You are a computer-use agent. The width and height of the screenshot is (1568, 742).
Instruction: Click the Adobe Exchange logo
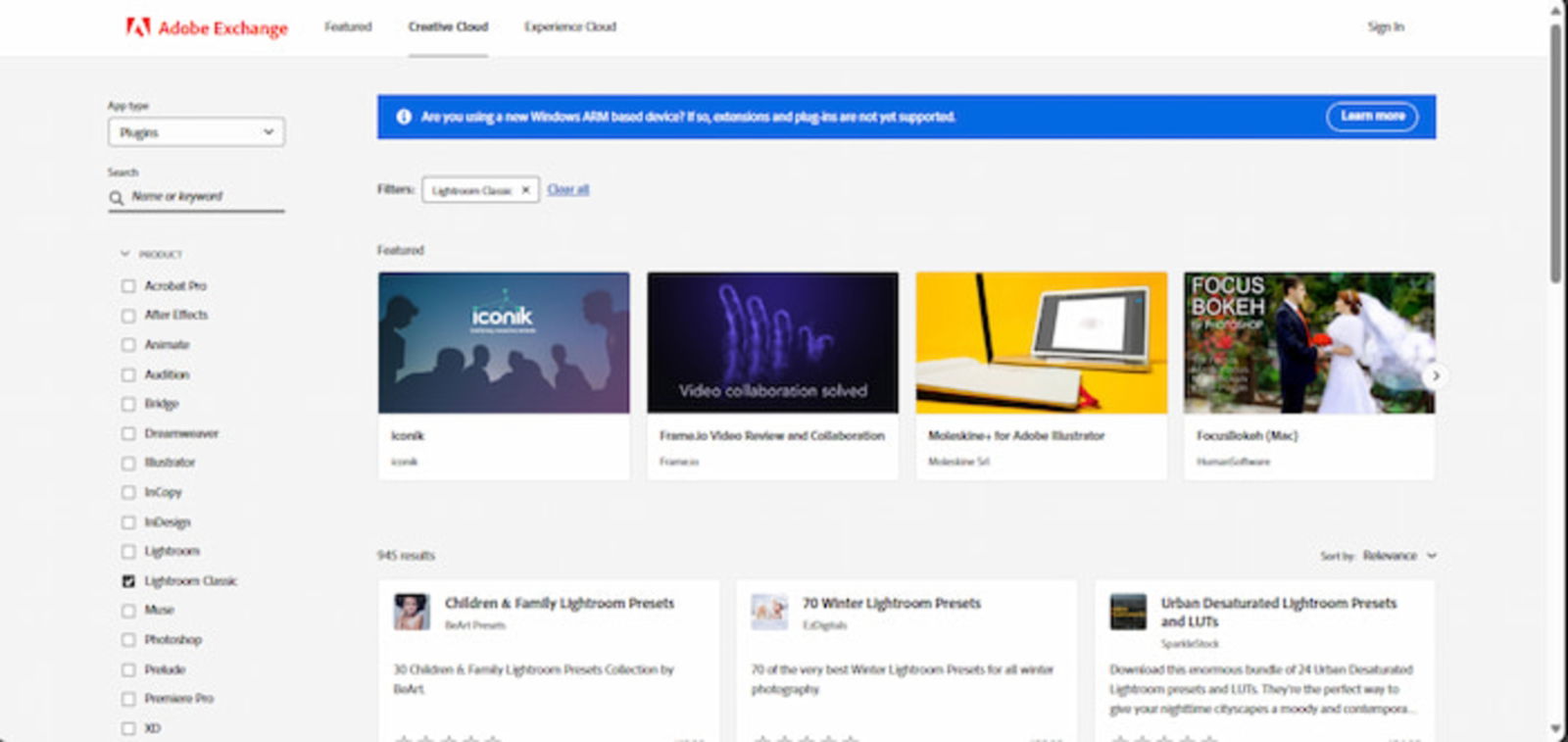[207, 27]
